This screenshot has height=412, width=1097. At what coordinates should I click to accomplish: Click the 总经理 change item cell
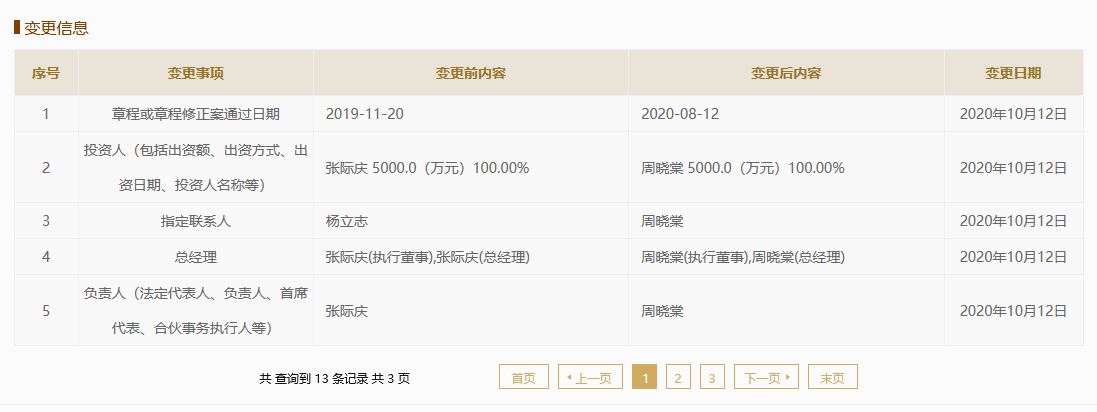coord(196,257)
